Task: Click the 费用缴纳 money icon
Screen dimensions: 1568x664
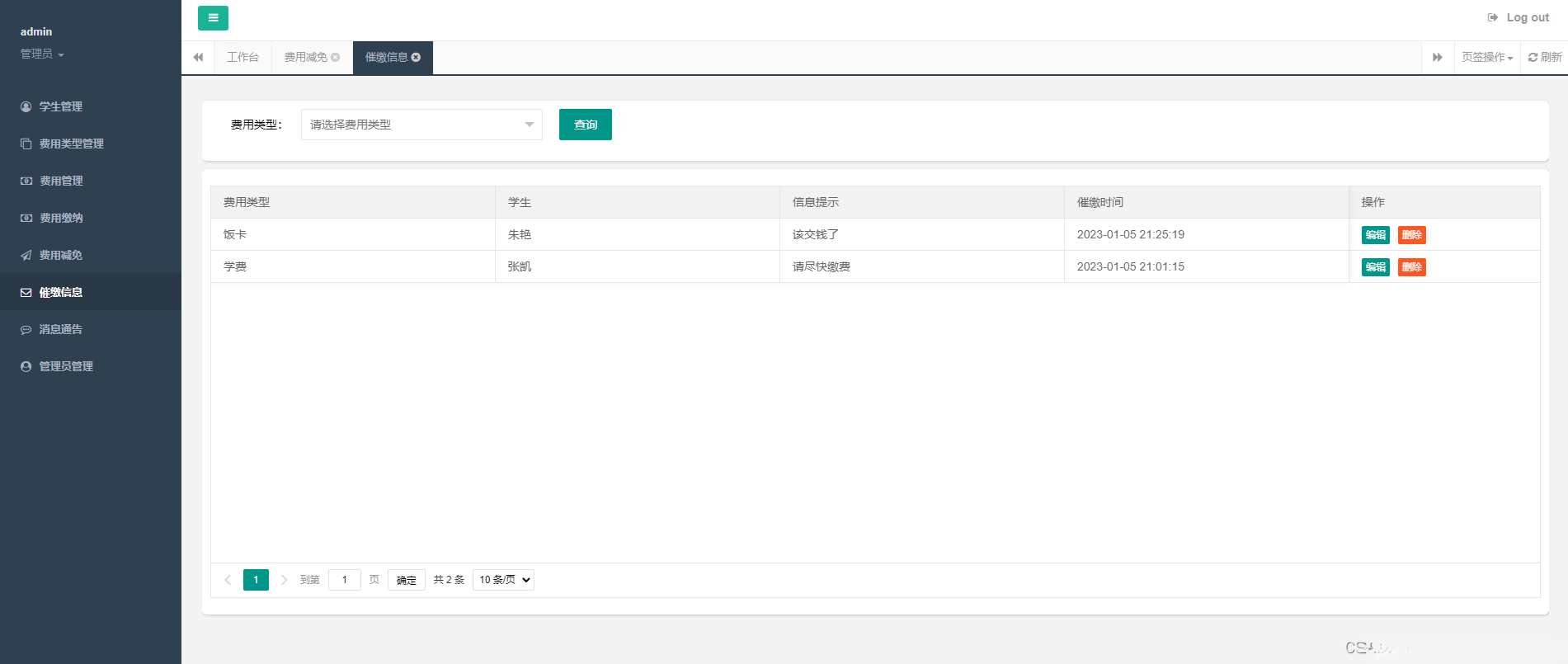Action: tap(26, 218)
